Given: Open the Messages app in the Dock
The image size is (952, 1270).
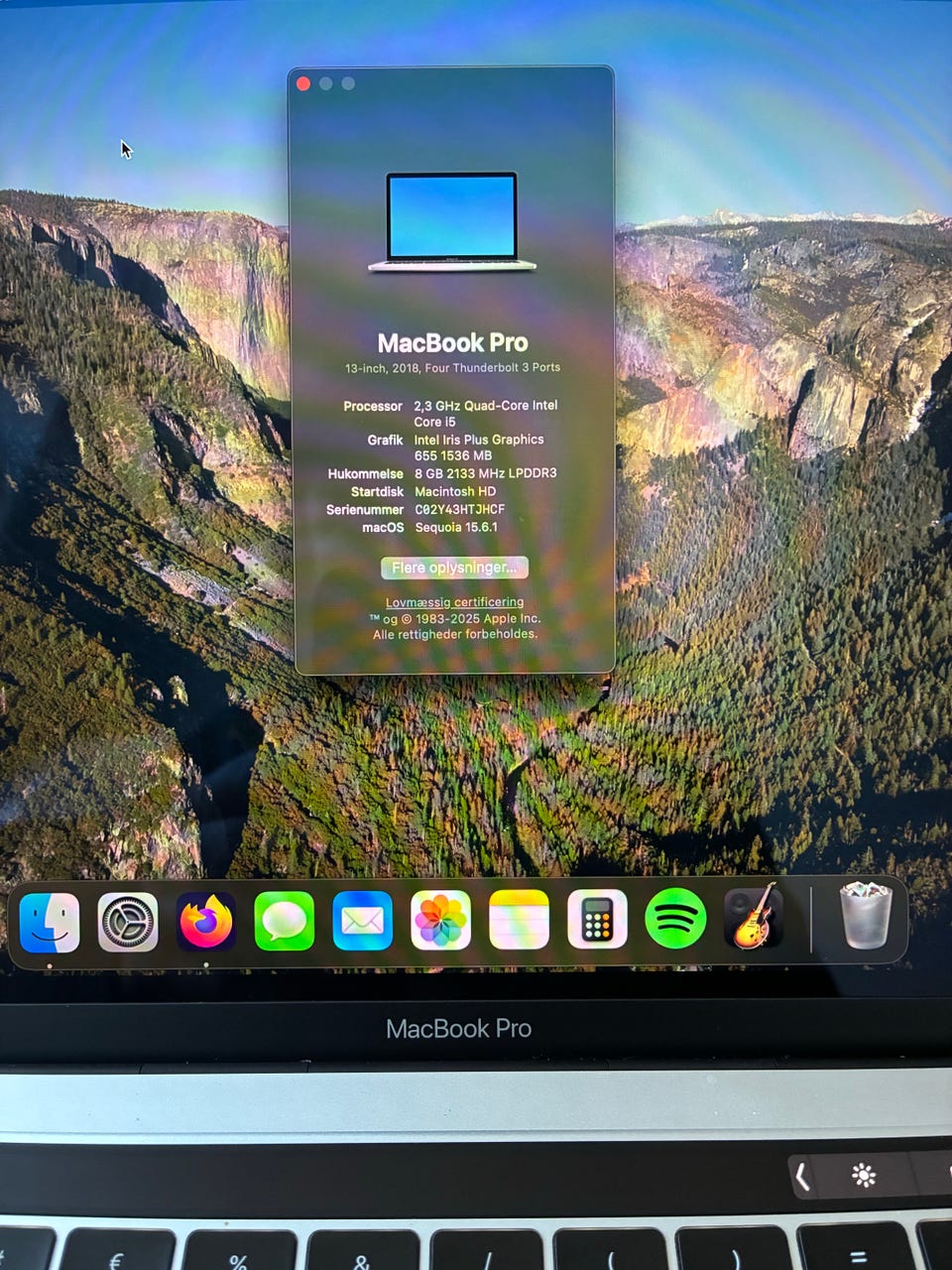Looking at the screenshot, I should [x=285, y=922].
